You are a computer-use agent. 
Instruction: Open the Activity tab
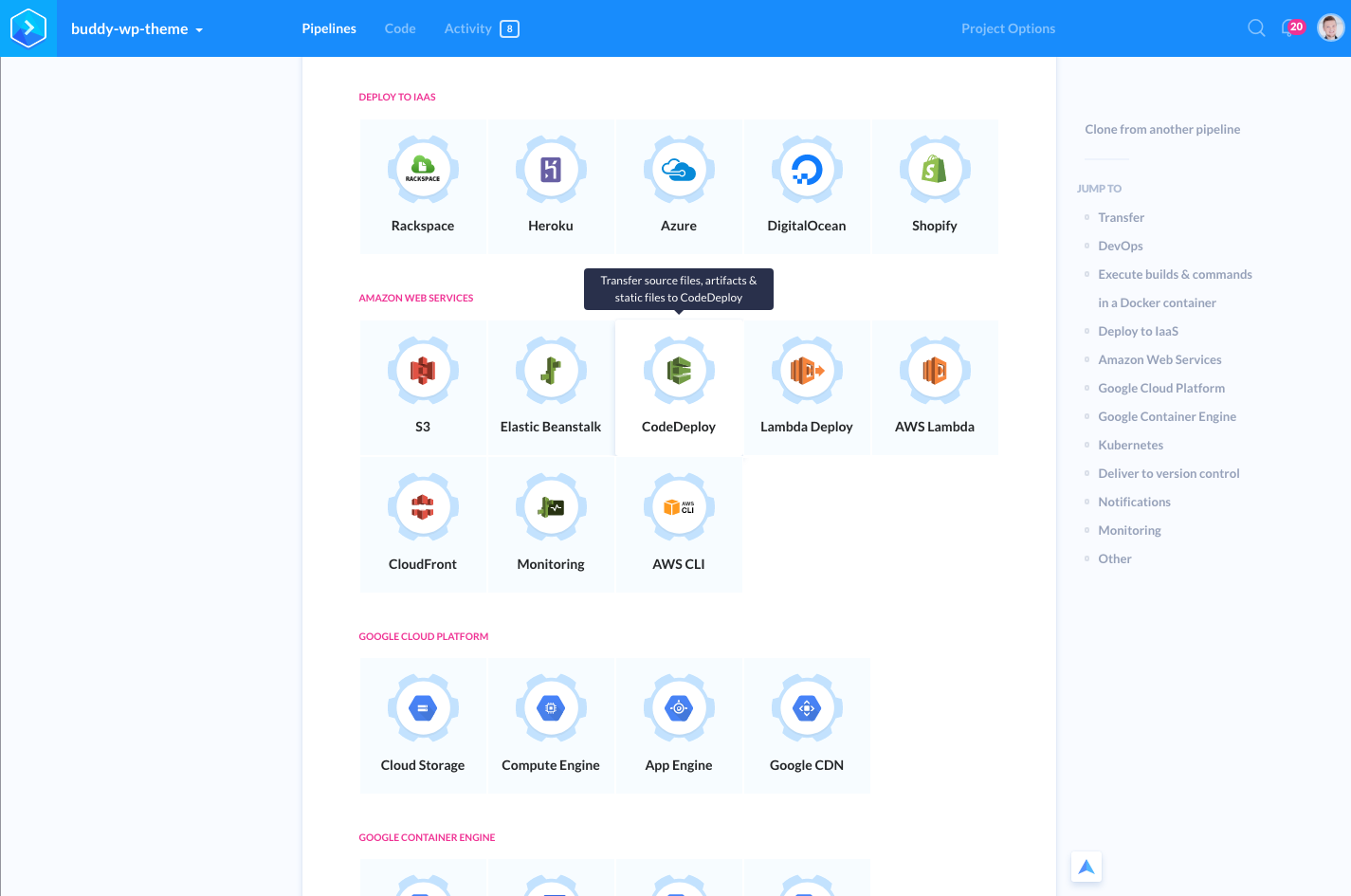click(468, 28)
